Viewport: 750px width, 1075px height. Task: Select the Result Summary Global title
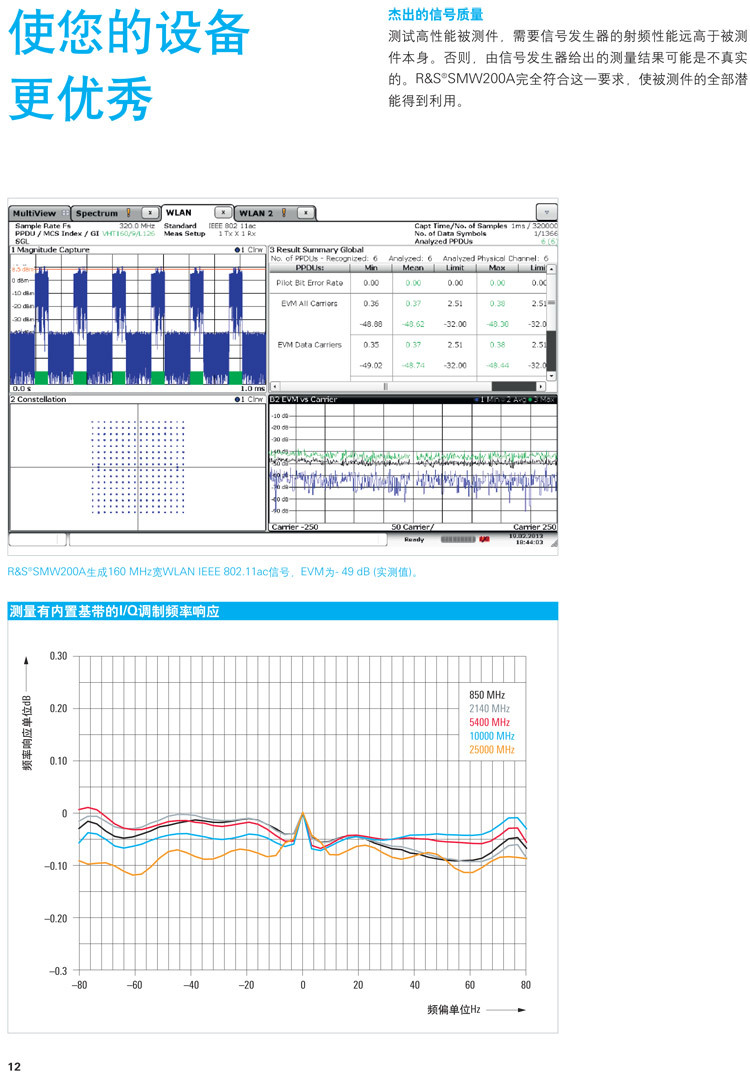click(317, 250)
